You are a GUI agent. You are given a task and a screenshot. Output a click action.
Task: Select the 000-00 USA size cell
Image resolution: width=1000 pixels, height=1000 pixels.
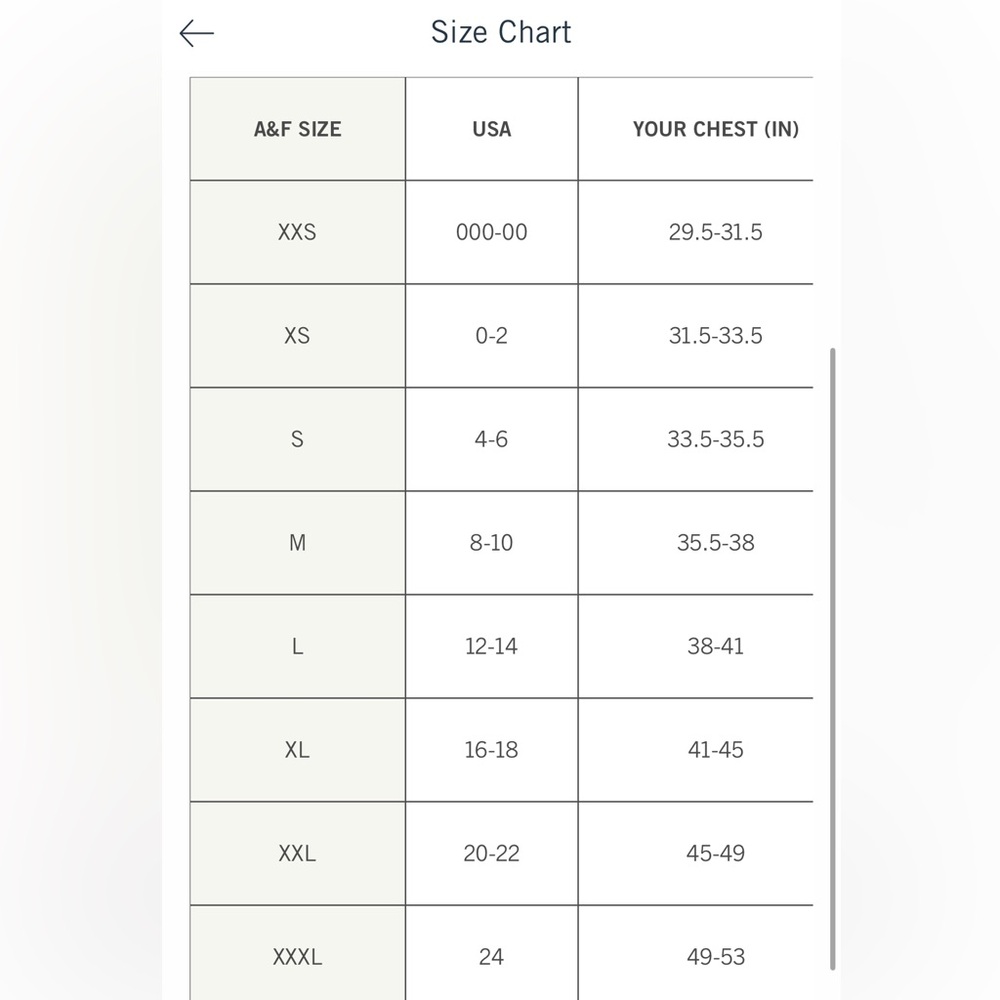(x=492, y=232)
